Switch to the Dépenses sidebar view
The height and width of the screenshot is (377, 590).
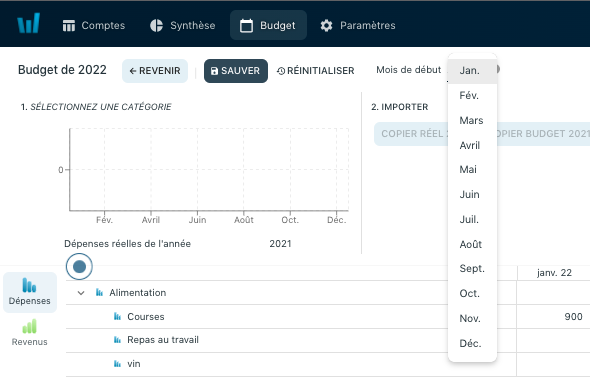(x=30, y=292)
